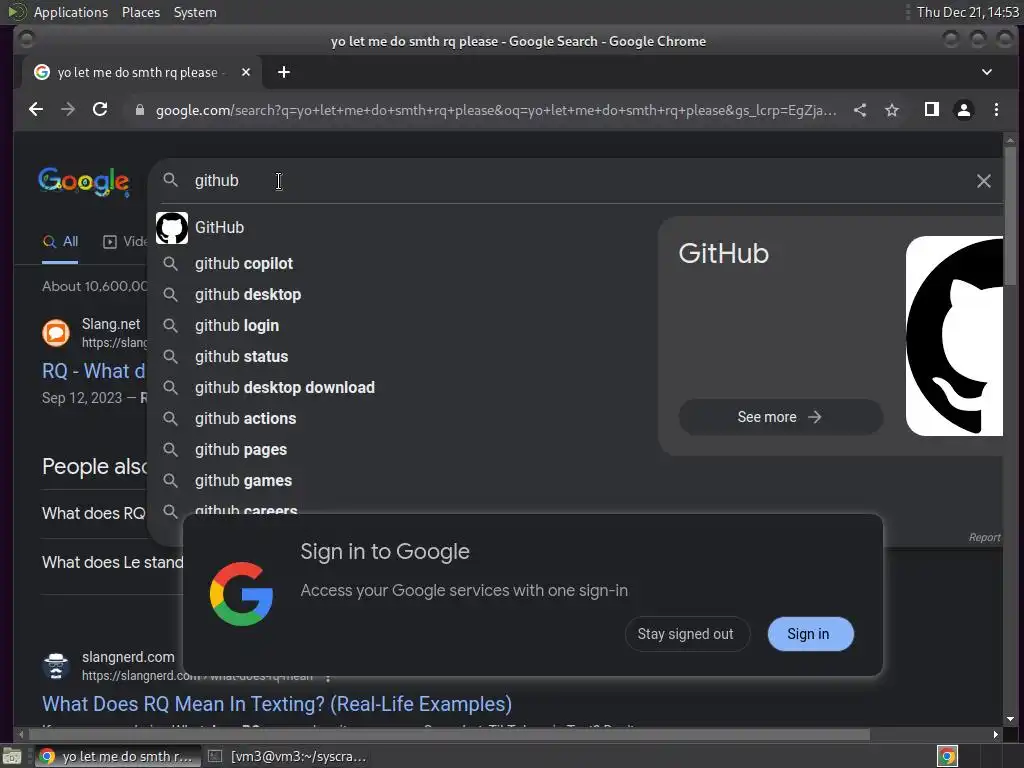Image resolution: width=1024 pixels, height=768 pixels.
Task: Click the address bar URL
Action: (x=496, y=110)
